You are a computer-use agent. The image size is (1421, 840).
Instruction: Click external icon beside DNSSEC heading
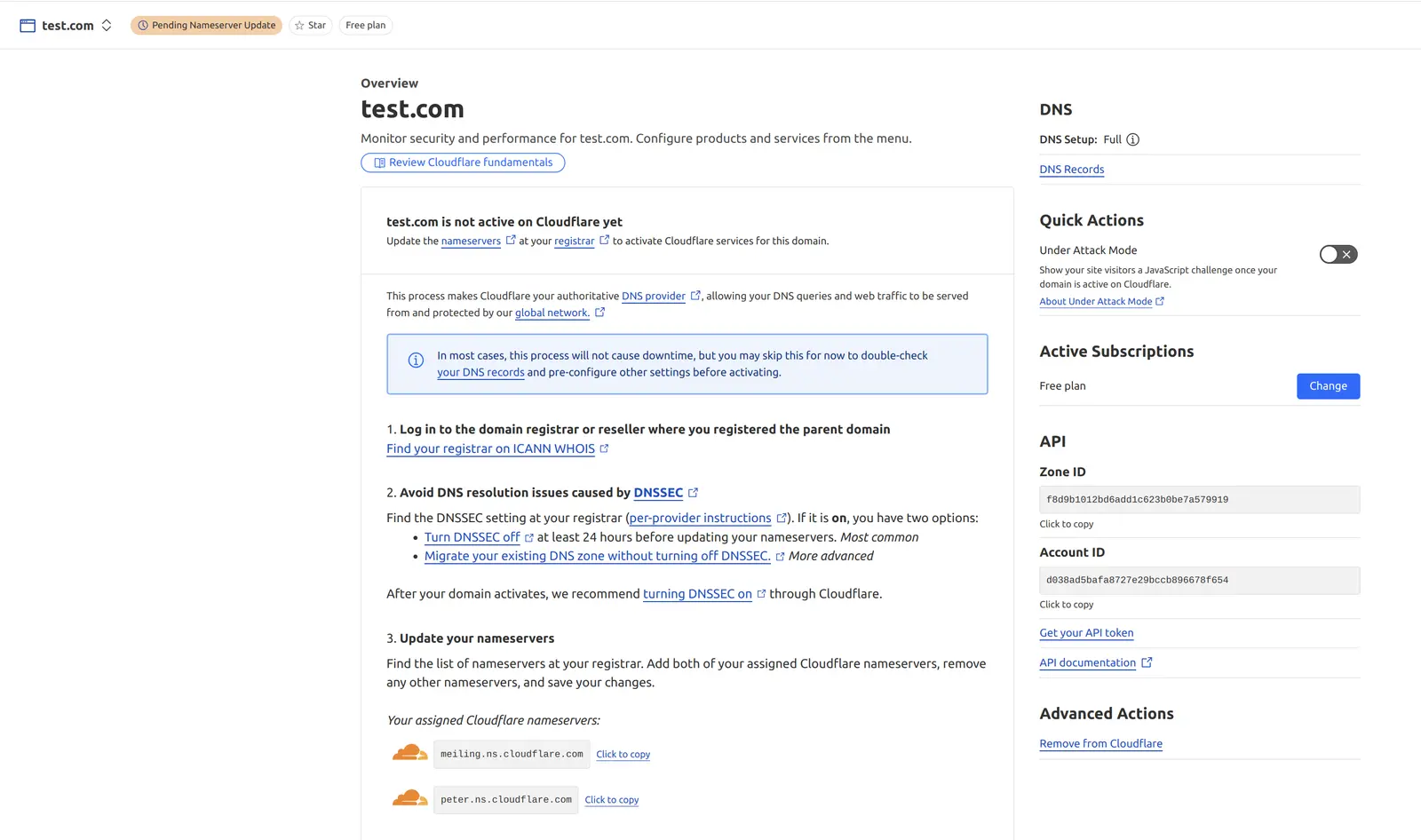[693, 493]
